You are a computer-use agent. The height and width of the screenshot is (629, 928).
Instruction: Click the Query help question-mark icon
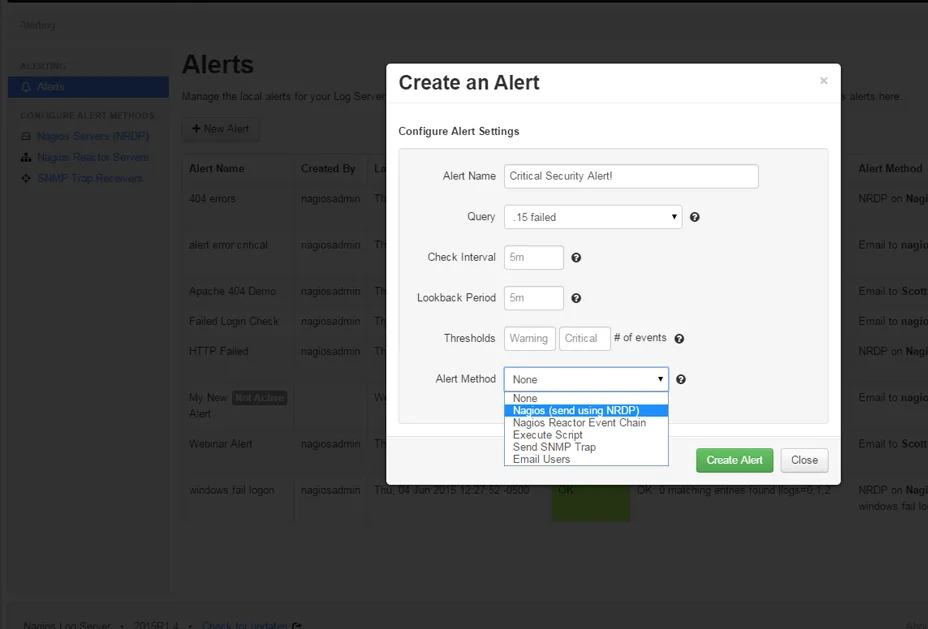(695, 217)
